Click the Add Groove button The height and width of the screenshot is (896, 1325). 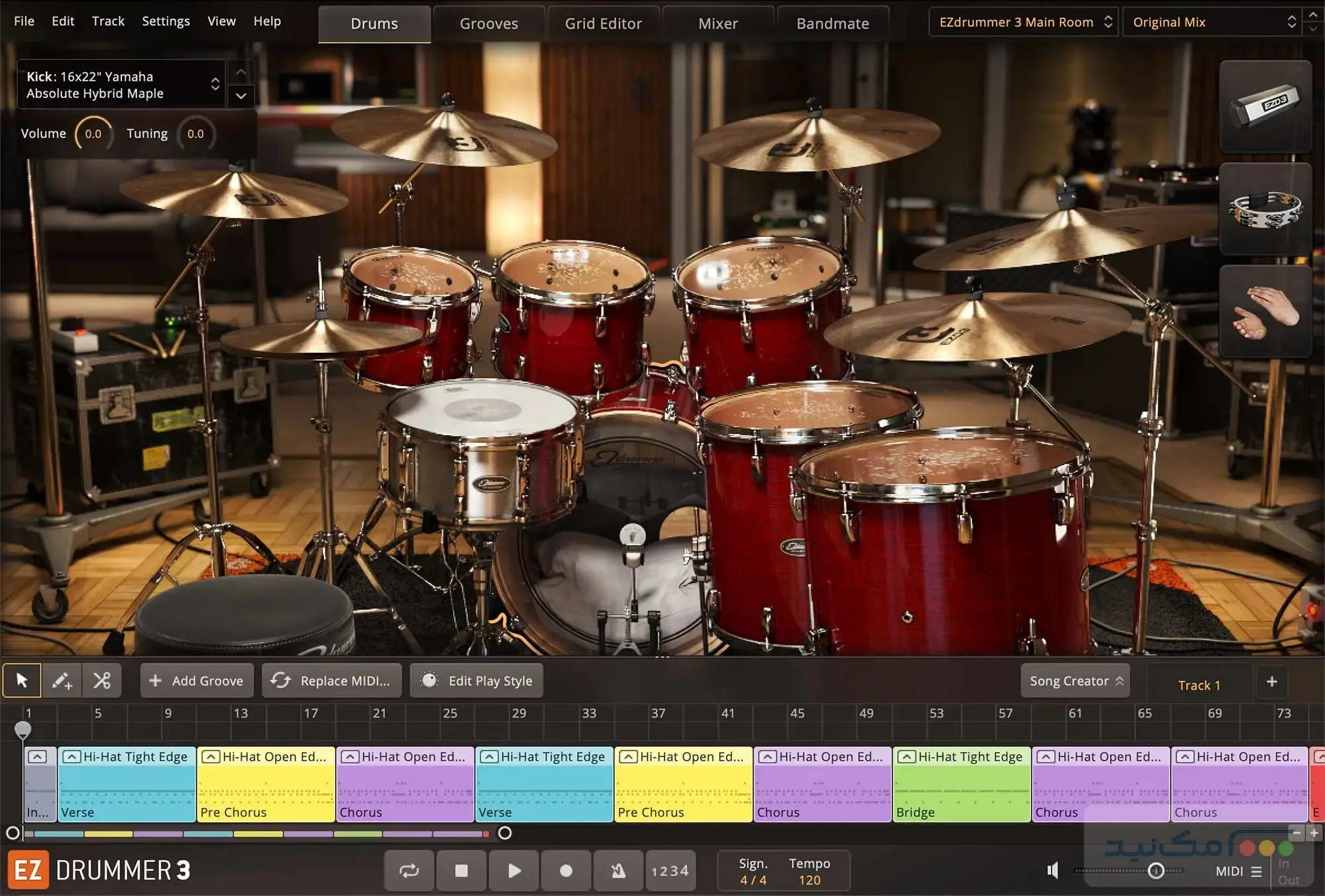[196, 681]
